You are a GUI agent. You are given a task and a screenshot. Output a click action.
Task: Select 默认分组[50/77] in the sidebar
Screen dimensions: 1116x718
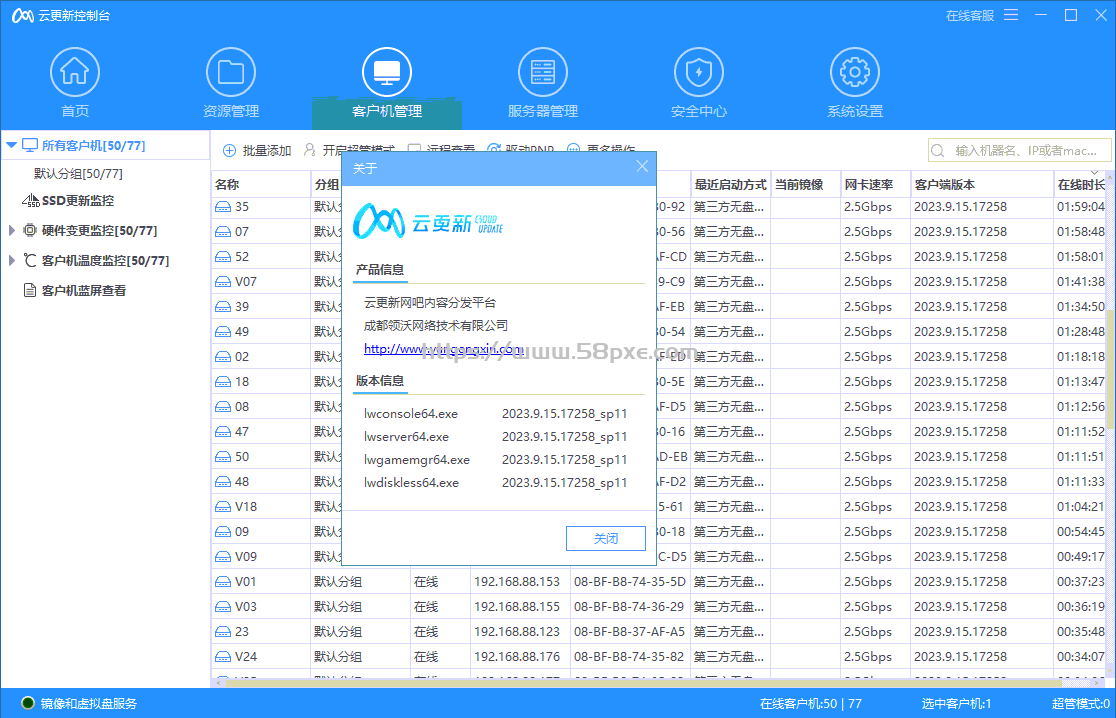(78, 174)
